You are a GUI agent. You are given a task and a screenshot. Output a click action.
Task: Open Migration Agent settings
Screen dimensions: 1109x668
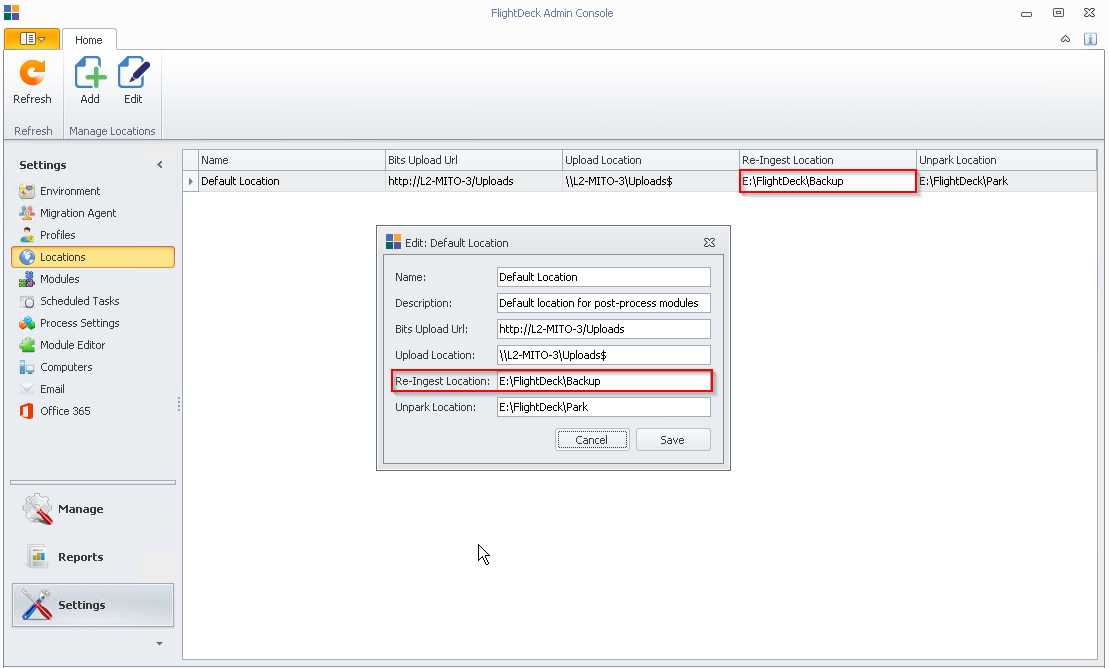click(x=78, y=213)
